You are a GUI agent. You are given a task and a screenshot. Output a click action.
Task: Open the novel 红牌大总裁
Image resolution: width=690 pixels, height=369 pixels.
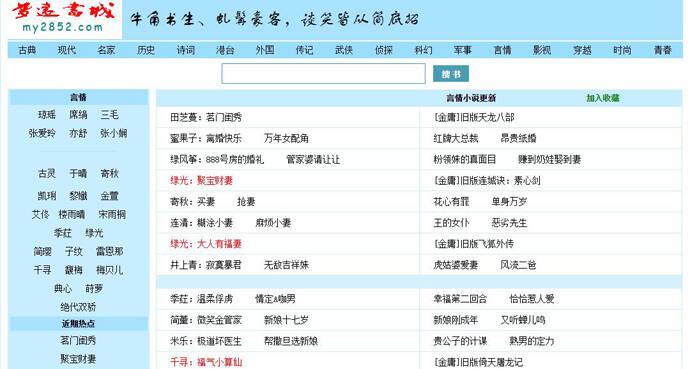coord(456,139)
